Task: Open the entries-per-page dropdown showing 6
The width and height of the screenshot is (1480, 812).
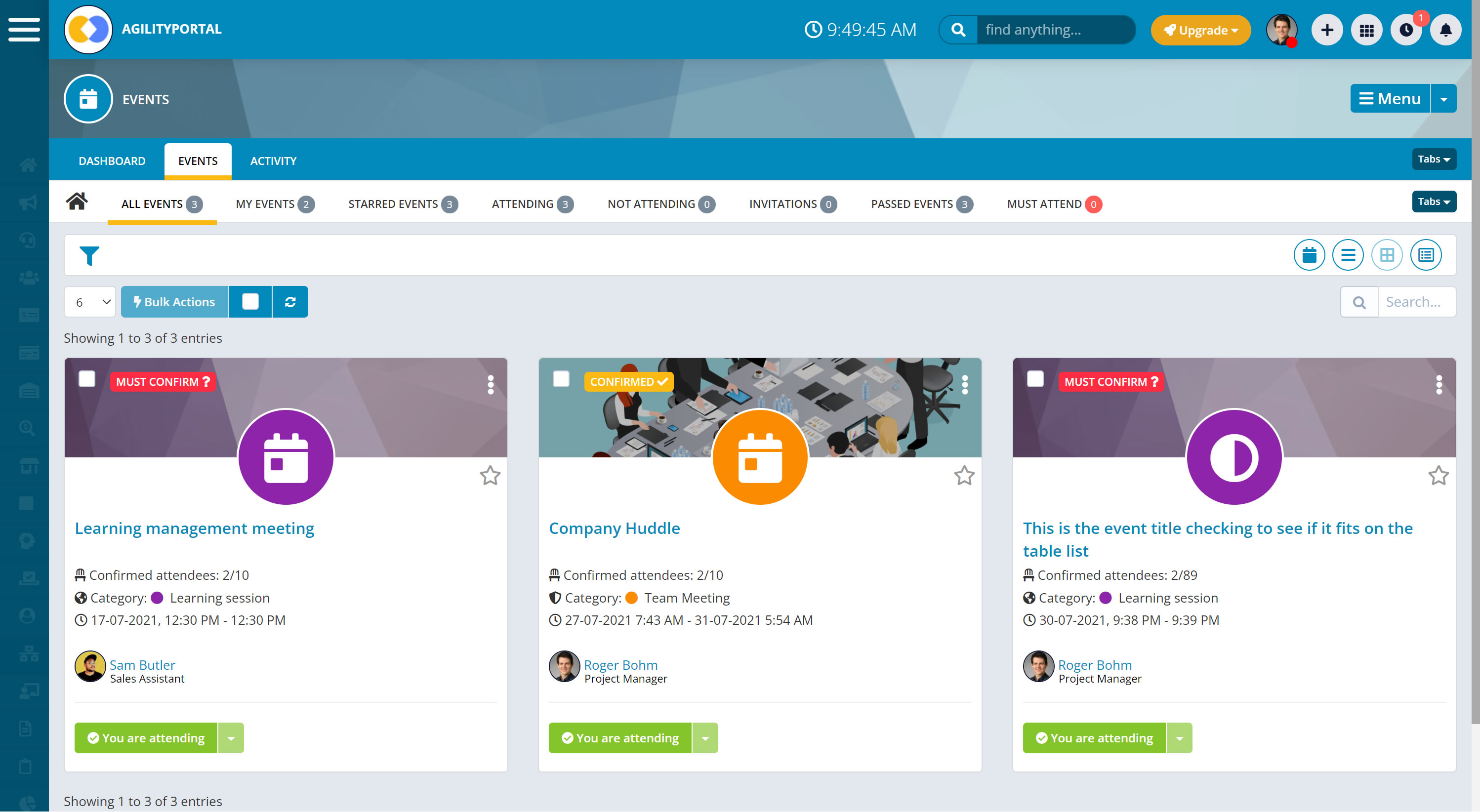Action: click(x=90, y=302)
